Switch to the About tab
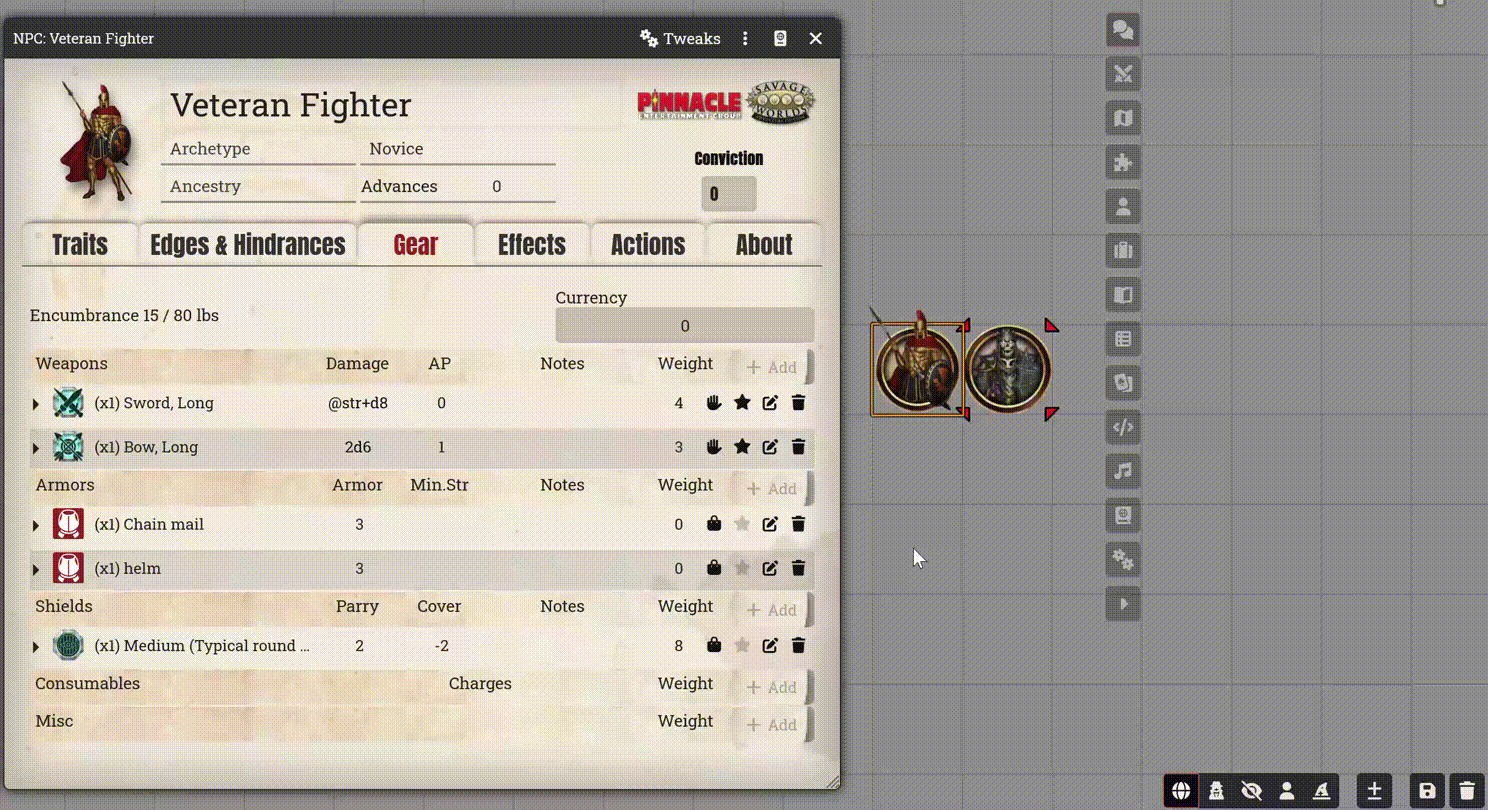 click(x=763, y=244)
